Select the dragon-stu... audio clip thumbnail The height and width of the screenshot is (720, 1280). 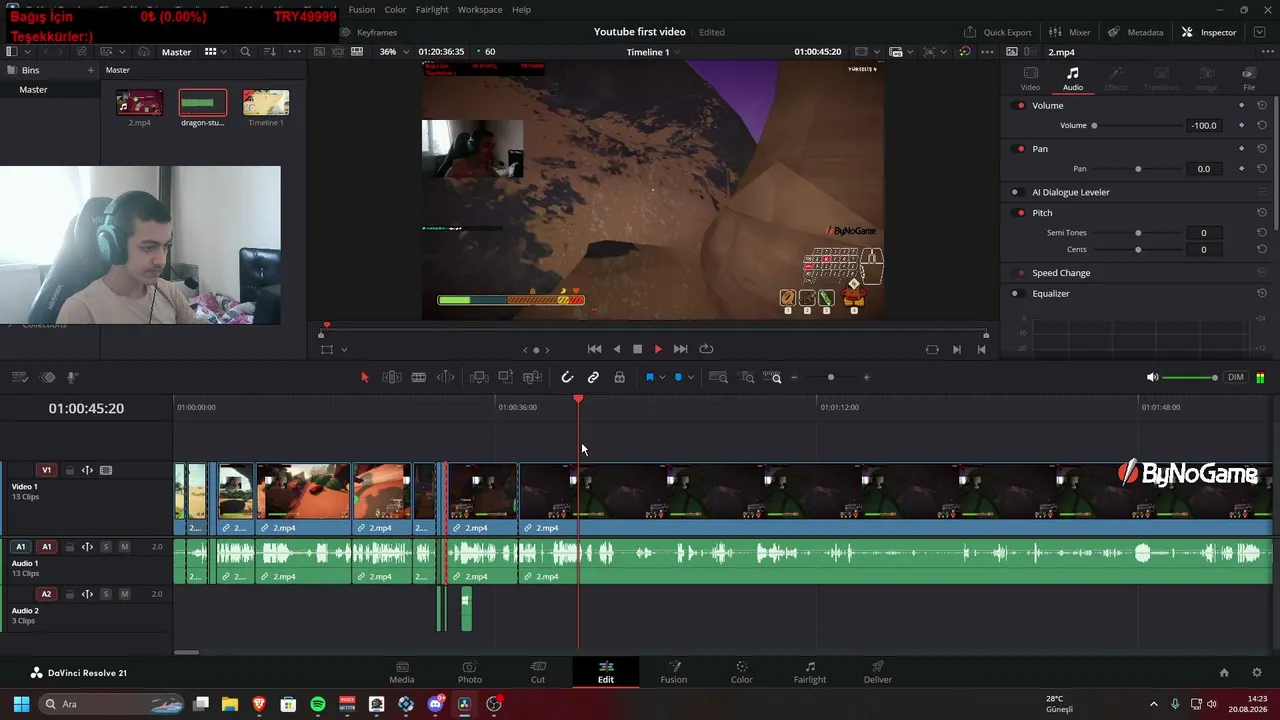pos(203,103)
